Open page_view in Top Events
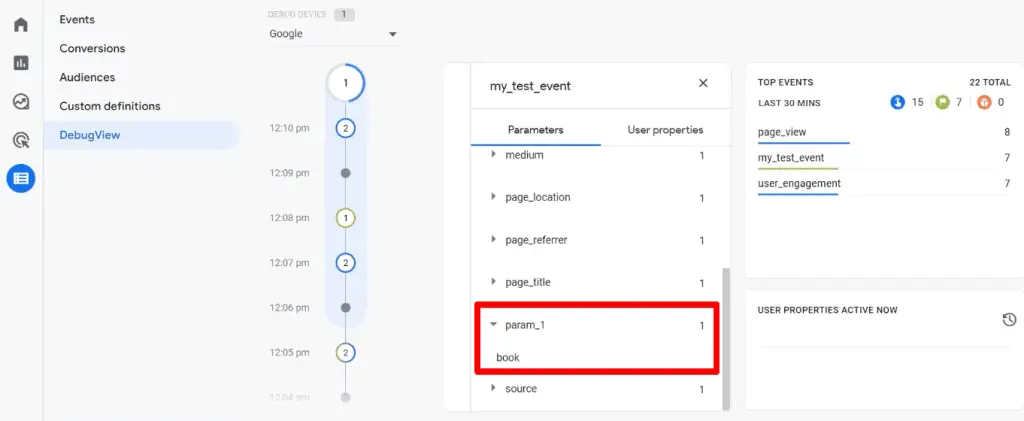1024x421 pixels. coord(782,132)
